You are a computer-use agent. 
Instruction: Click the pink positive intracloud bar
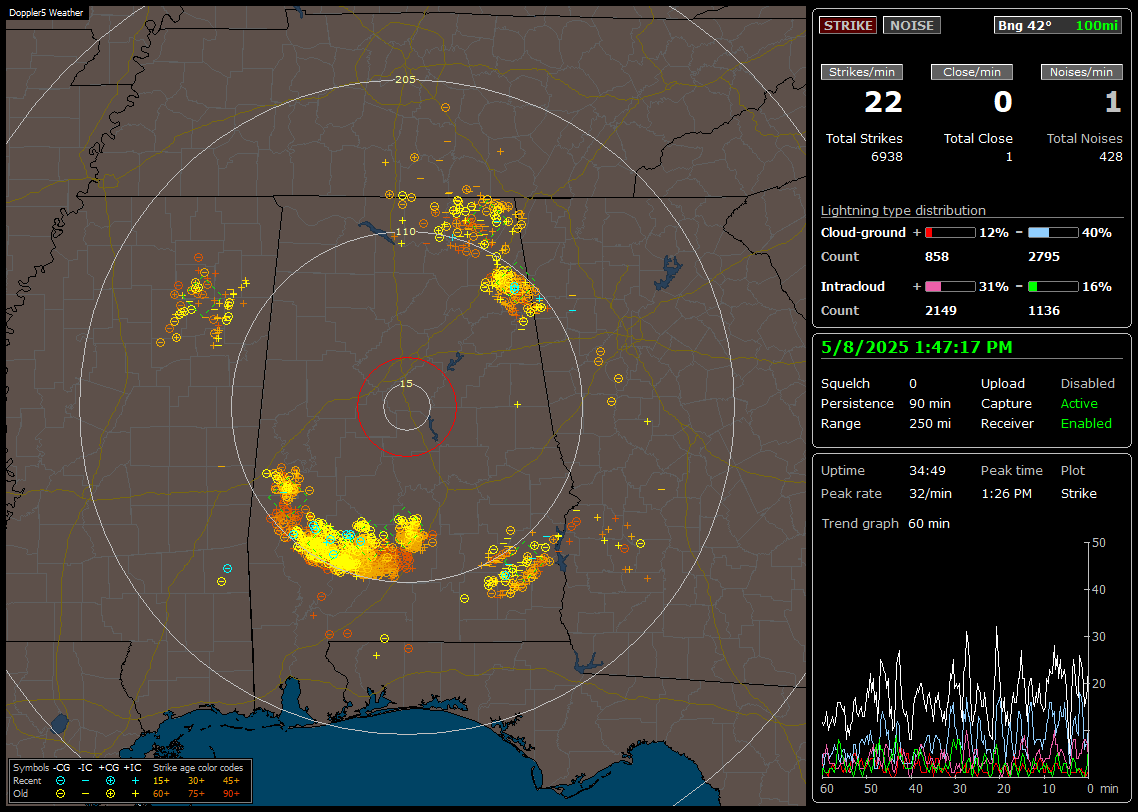point(950,287)
